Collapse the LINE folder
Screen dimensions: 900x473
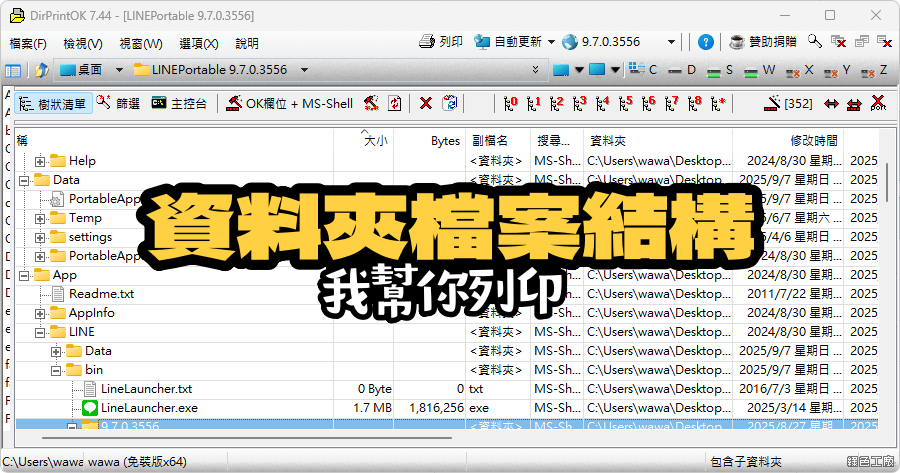coord(40,332)
